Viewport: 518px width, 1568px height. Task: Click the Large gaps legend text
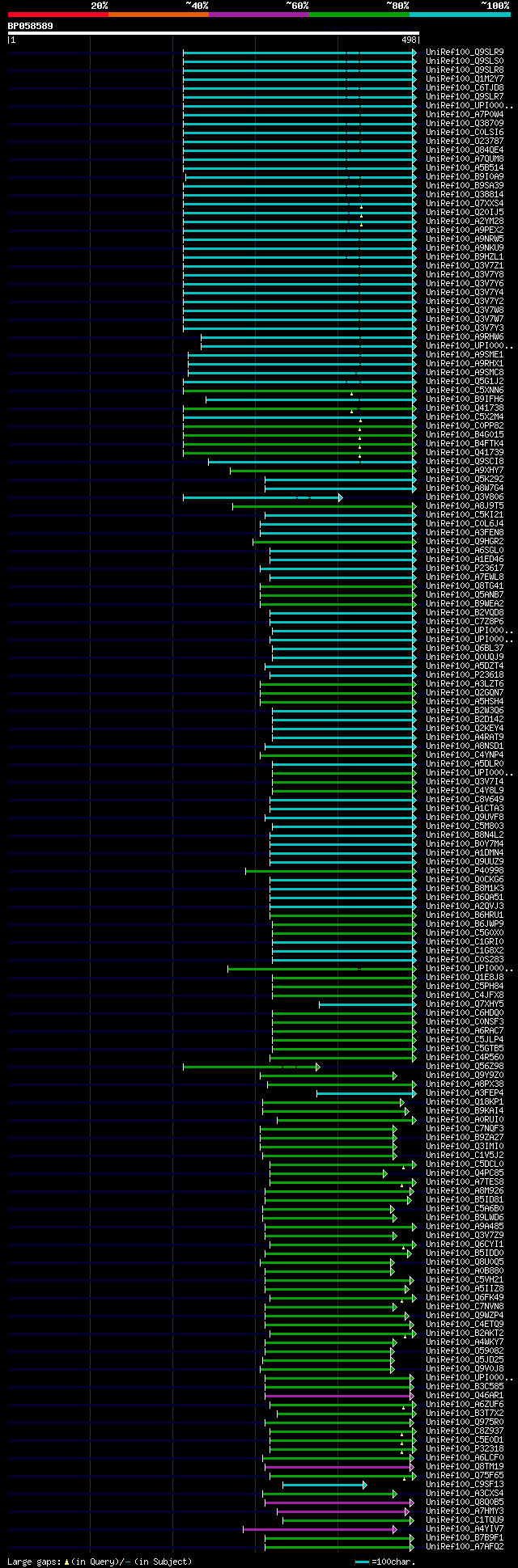[100, 1562]
